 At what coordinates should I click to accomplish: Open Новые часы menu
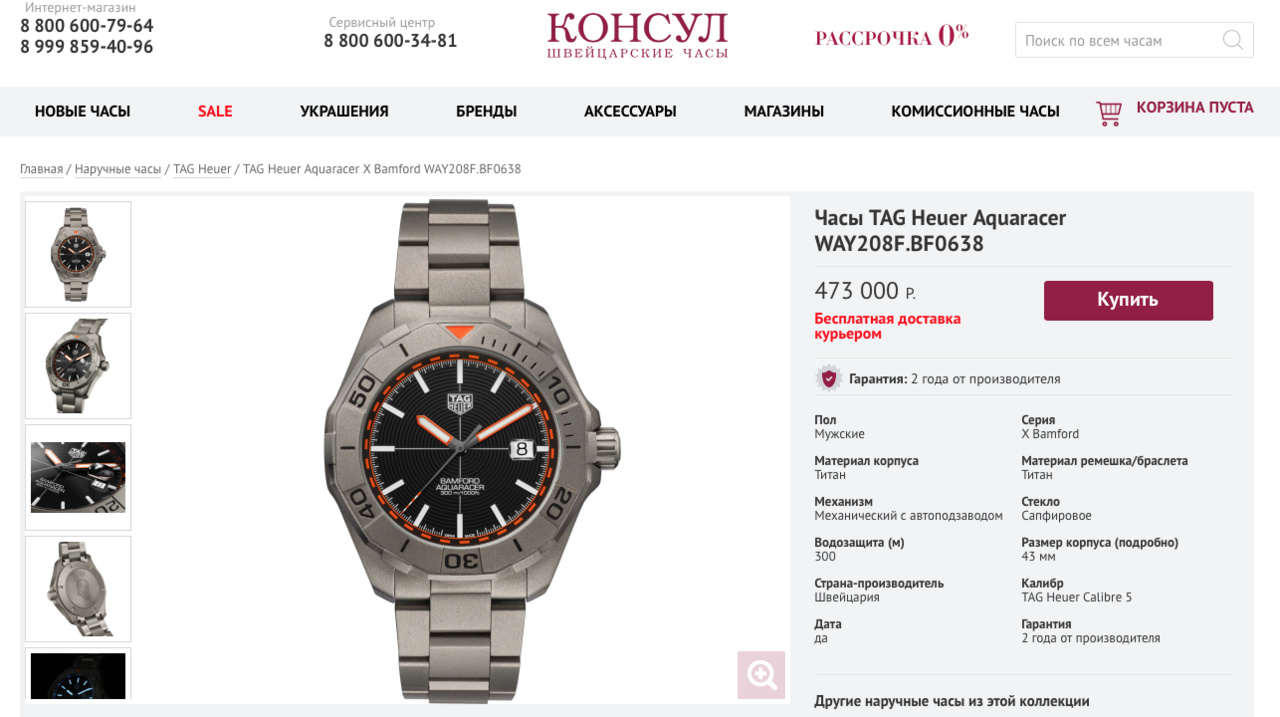(82, 111)
